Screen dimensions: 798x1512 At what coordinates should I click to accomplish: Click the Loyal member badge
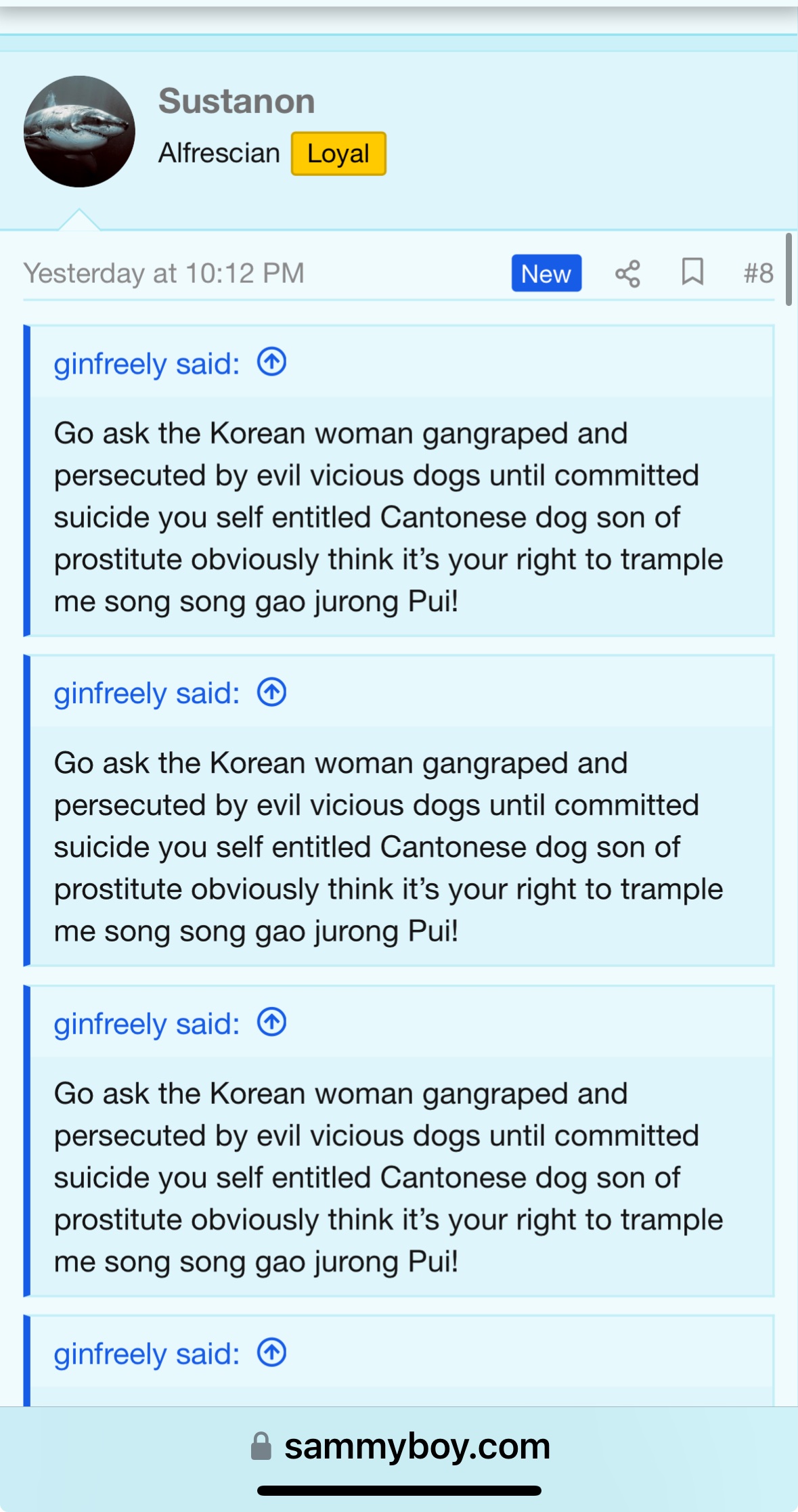coord(338,154)
